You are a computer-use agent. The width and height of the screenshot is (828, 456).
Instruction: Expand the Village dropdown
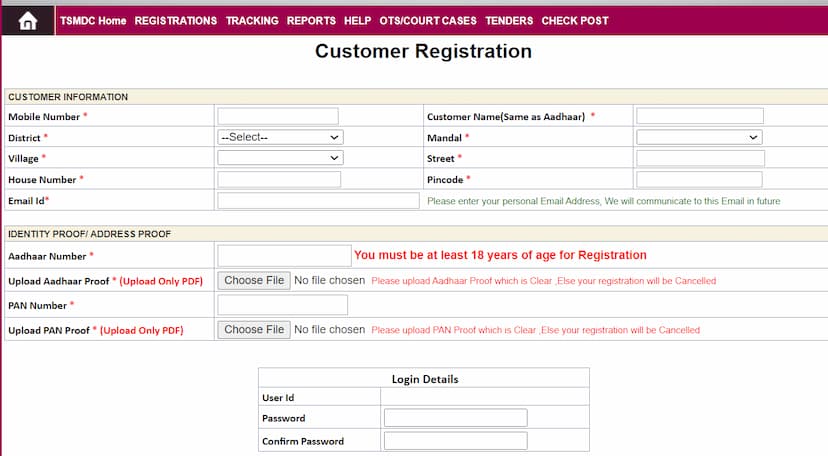point(280,158)
